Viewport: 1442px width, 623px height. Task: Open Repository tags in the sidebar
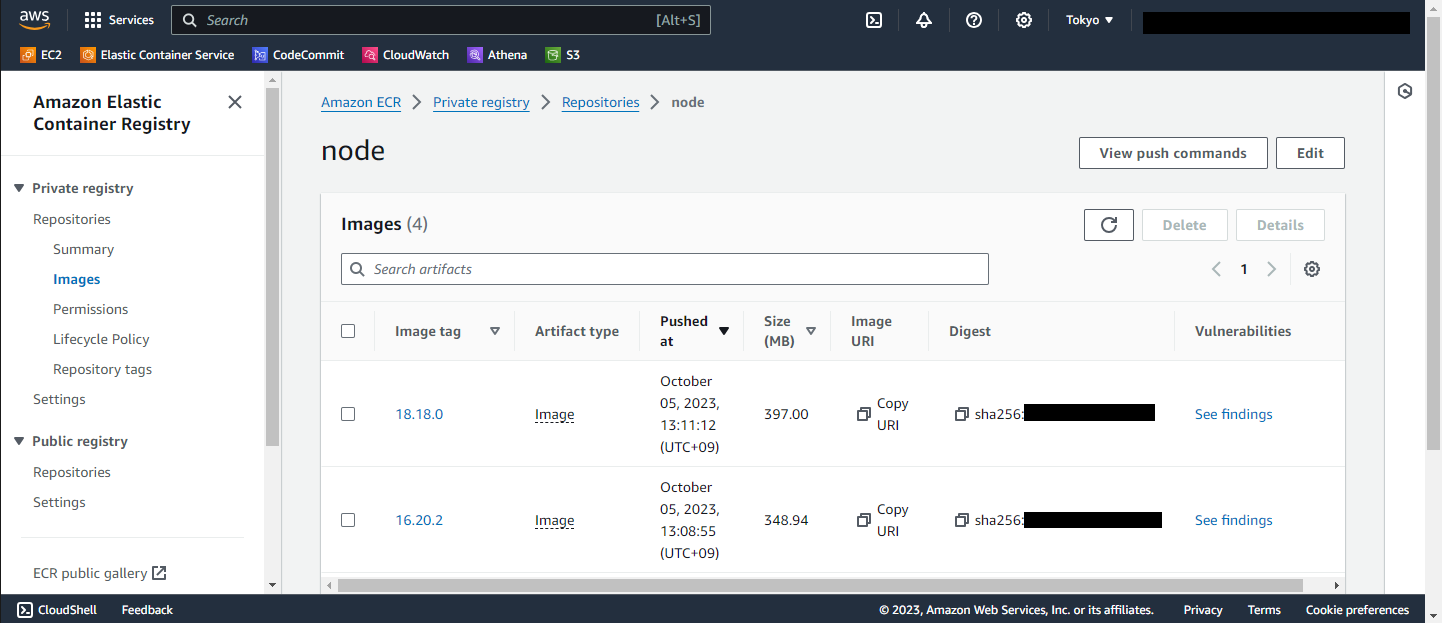tap(103, 369)
